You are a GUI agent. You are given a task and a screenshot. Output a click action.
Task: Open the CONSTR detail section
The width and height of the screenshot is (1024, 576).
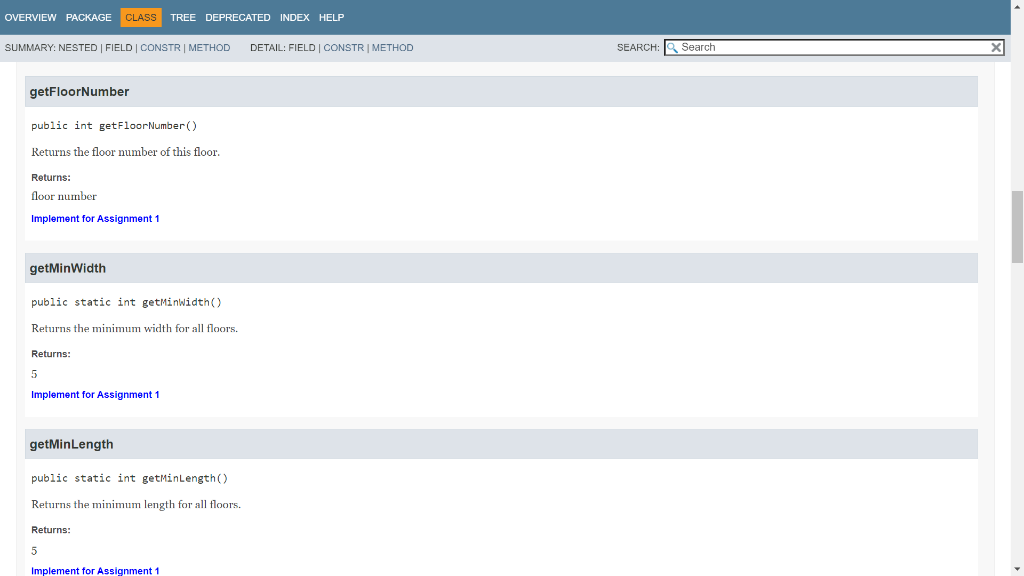point(343,47)
